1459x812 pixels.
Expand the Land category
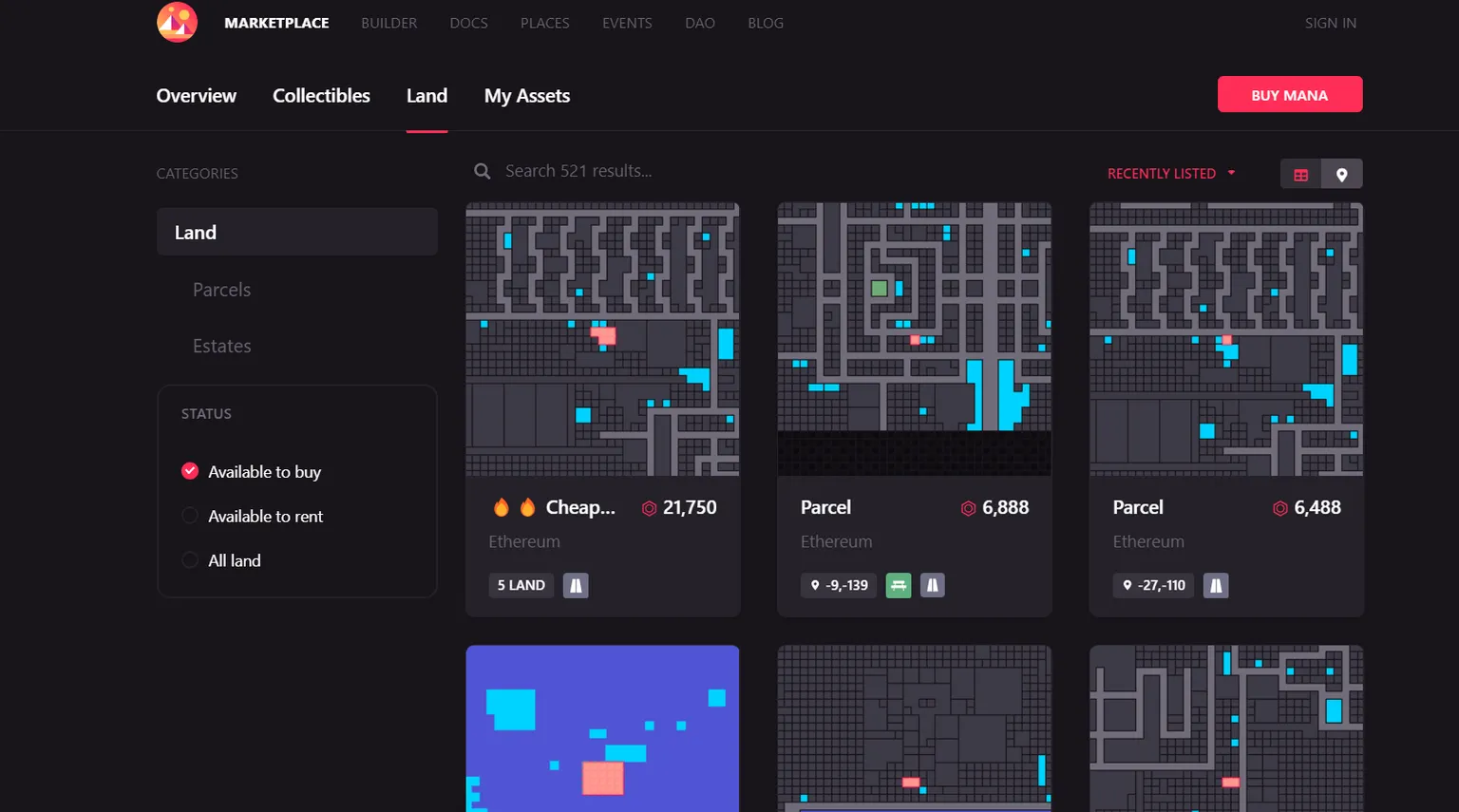tap(296, 233)
